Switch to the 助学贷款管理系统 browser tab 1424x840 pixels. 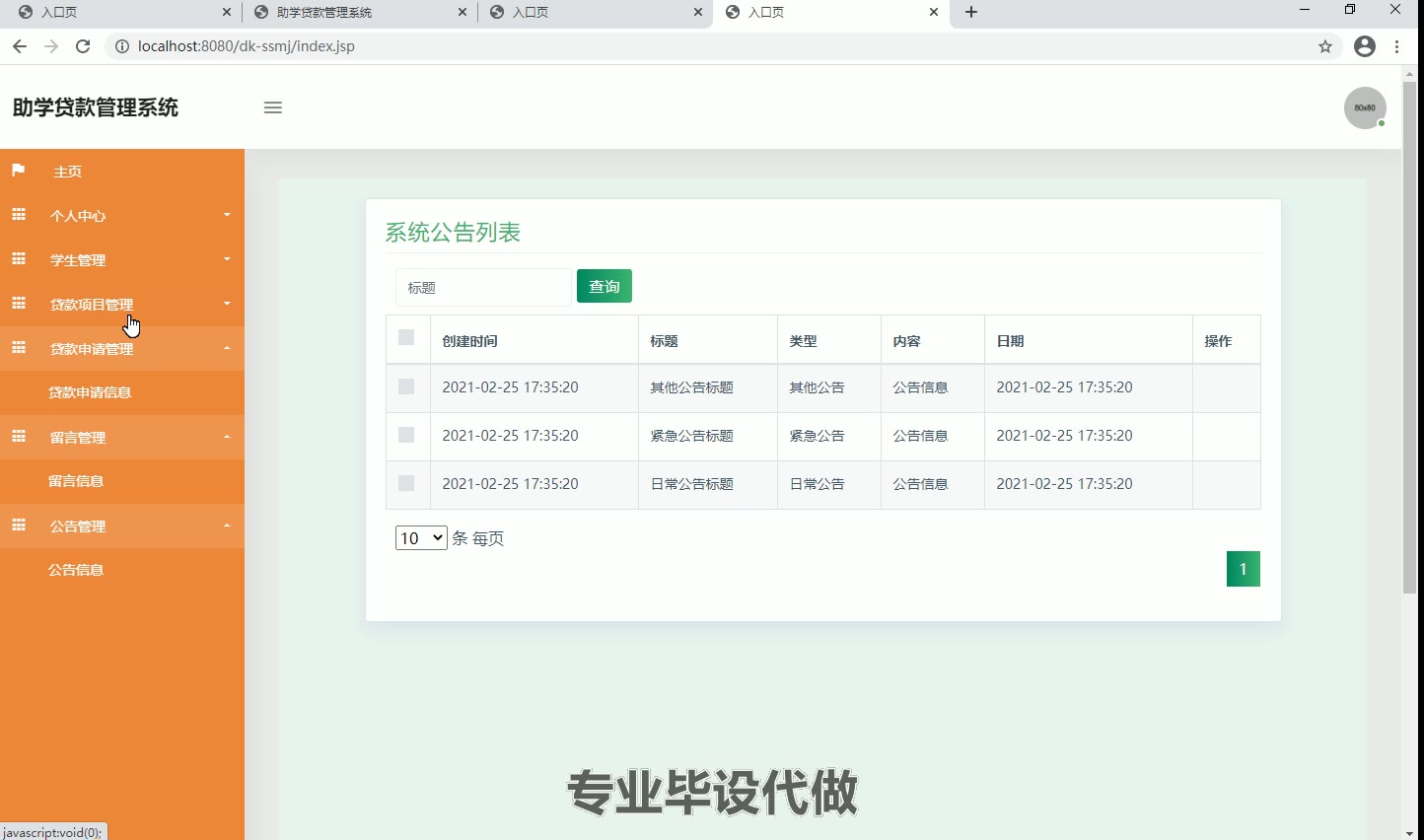click(x=355, y=13)
